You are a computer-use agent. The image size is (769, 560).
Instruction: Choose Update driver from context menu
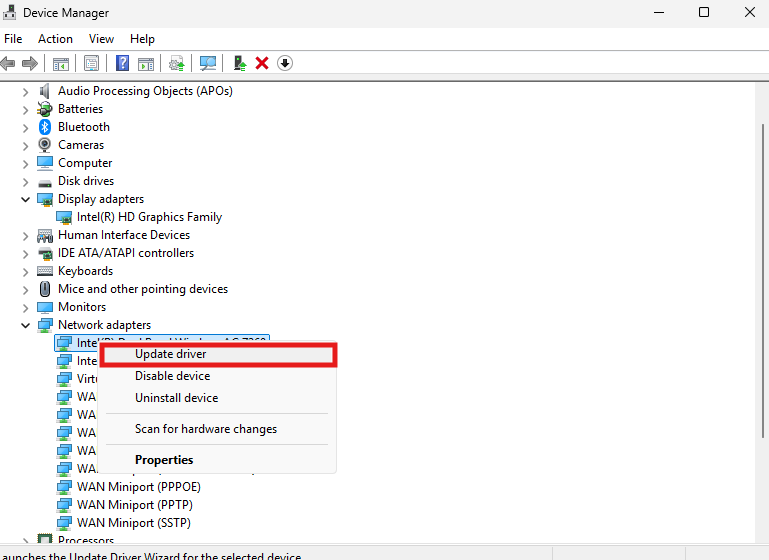(x=170, y=354)
